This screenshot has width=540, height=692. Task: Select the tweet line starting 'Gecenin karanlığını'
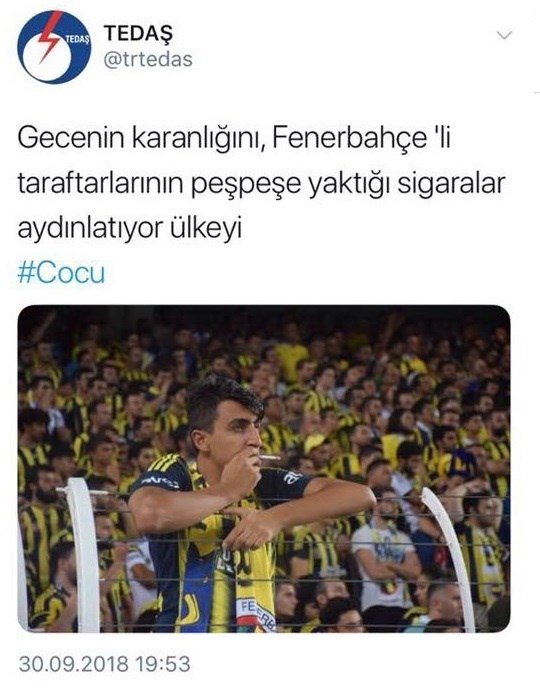[234, 138]
